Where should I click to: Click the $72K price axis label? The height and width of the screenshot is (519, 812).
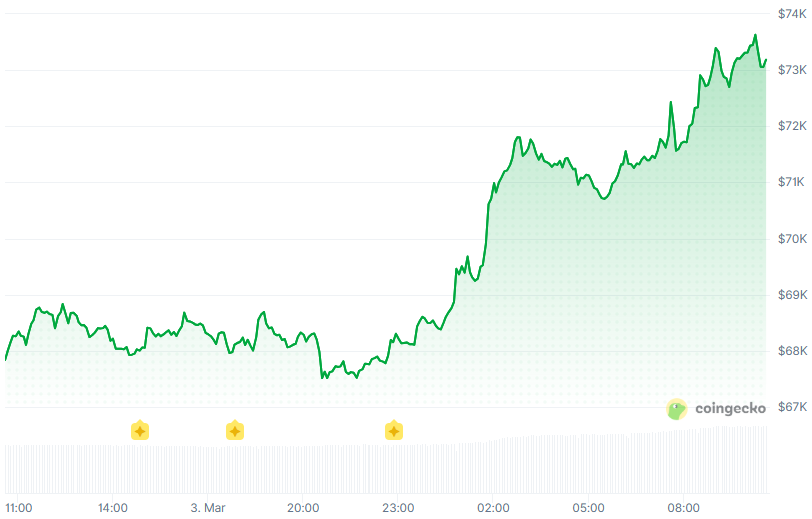coord(792,126)
